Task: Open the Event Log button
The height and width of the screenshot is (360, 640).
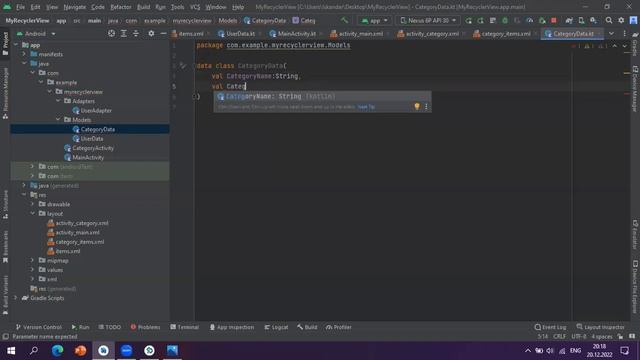Action: click(x=550, y=327)
